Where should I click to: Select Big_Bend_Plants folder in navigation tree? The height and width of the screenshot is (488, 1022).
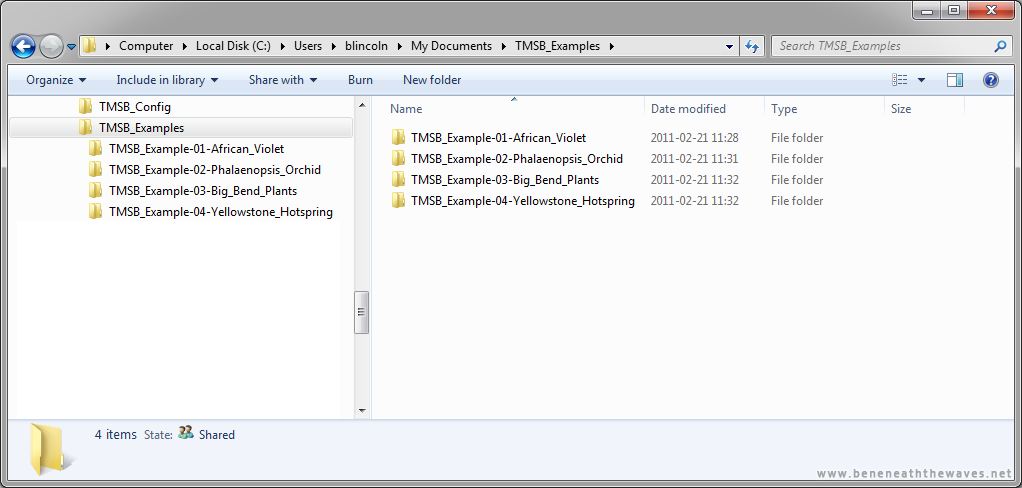[203, 191]
